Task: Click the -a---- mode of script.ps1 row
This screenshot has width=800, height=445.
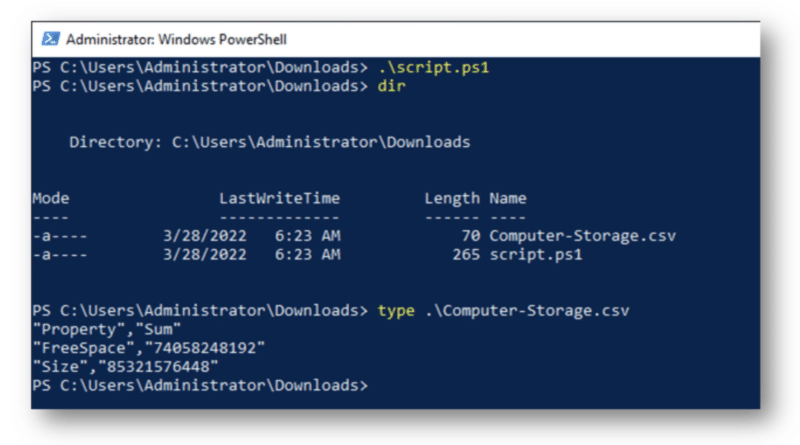Action: coord(60,256)
